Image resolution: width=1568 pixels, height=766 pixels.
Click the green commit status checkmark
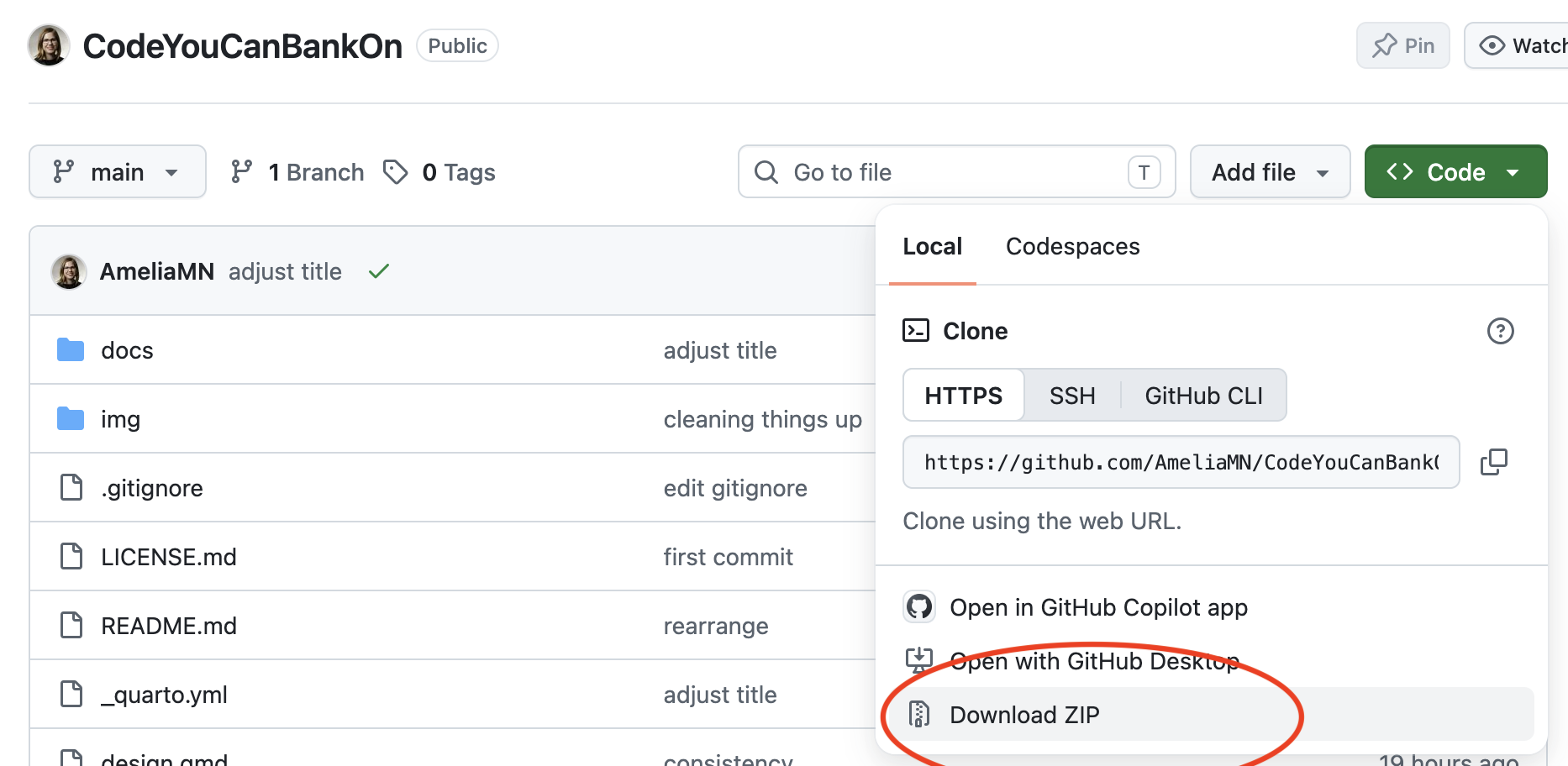[379, 271]
